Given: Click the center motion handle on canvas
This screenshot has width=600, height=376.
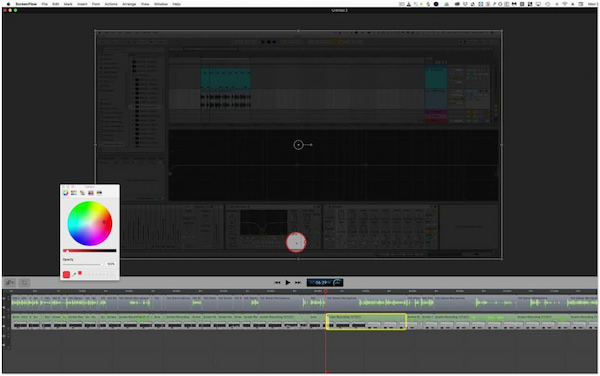Looking at the screenshot, I should [x=298, y=145].
